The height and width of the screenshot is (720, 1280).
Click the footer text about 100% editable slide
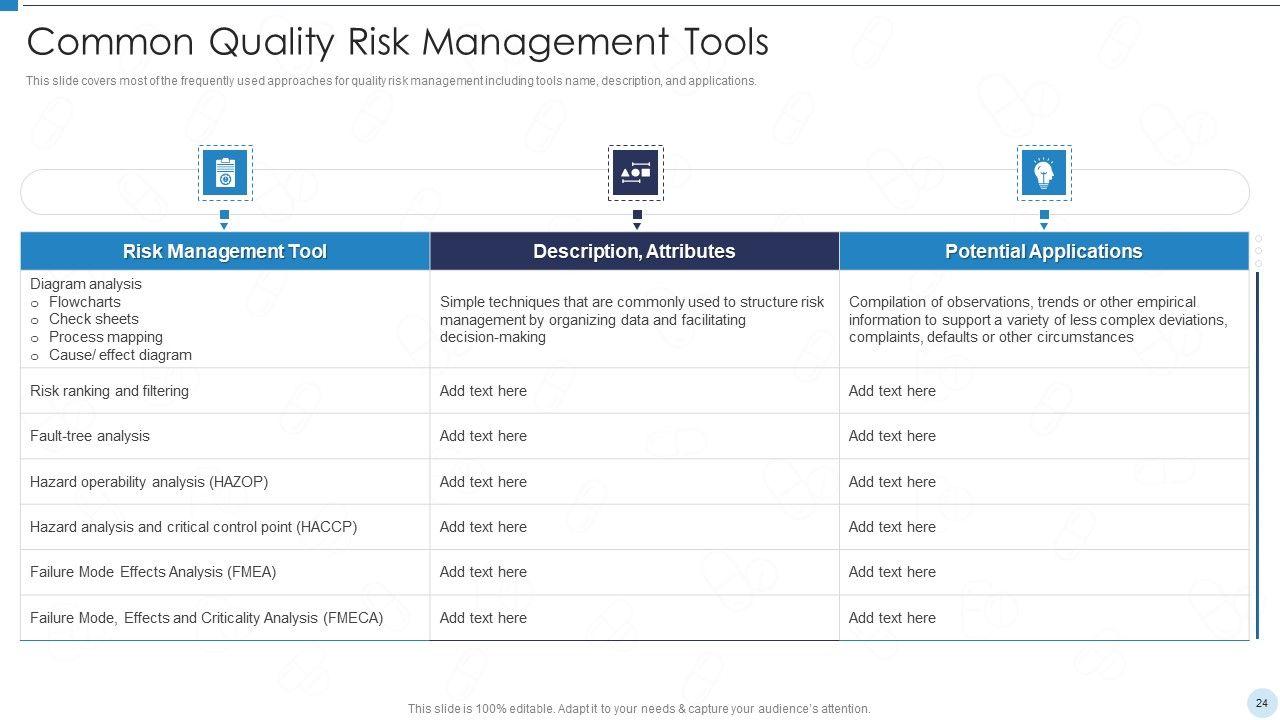tap(639, 709)
